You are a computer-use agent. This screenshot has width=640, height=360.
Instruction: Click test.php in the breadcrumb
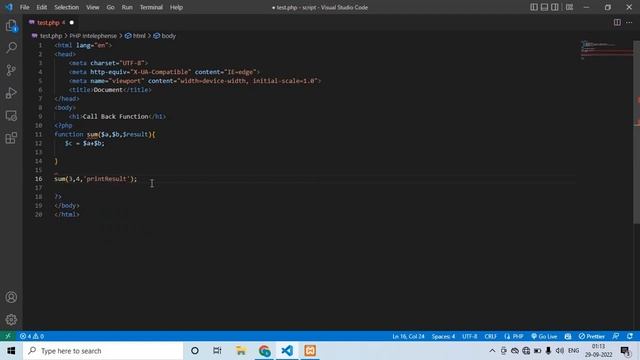click(x=51, y=36)
